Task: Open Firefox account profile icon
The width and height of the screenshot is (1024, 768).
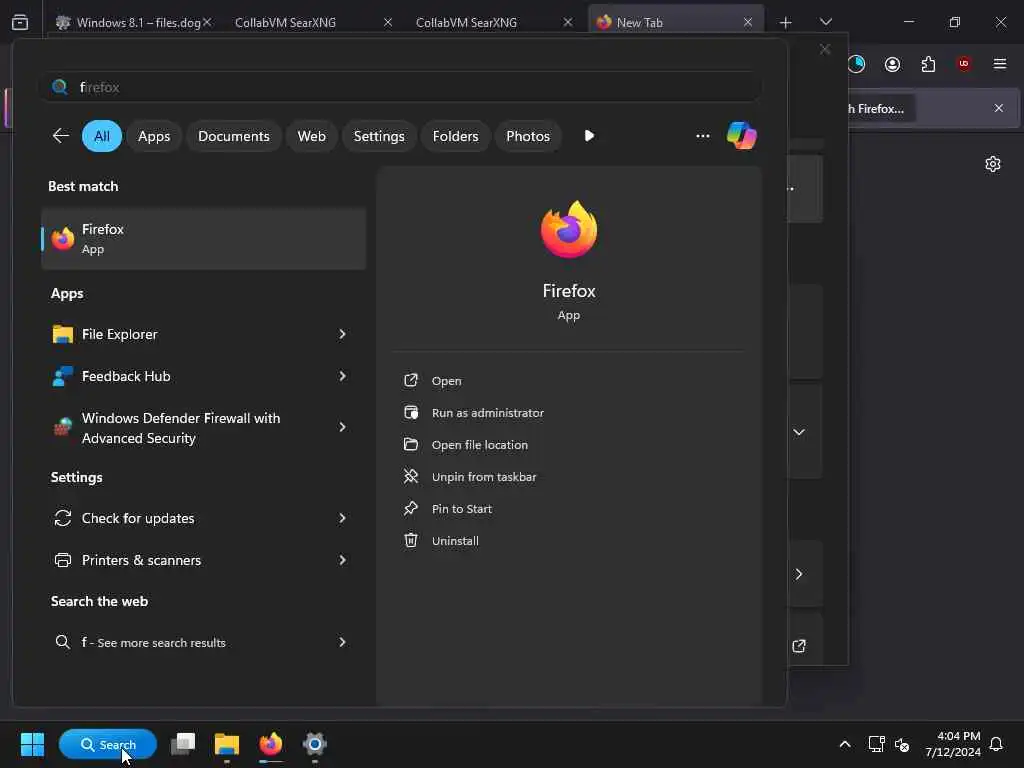Action: click(892, 64)
